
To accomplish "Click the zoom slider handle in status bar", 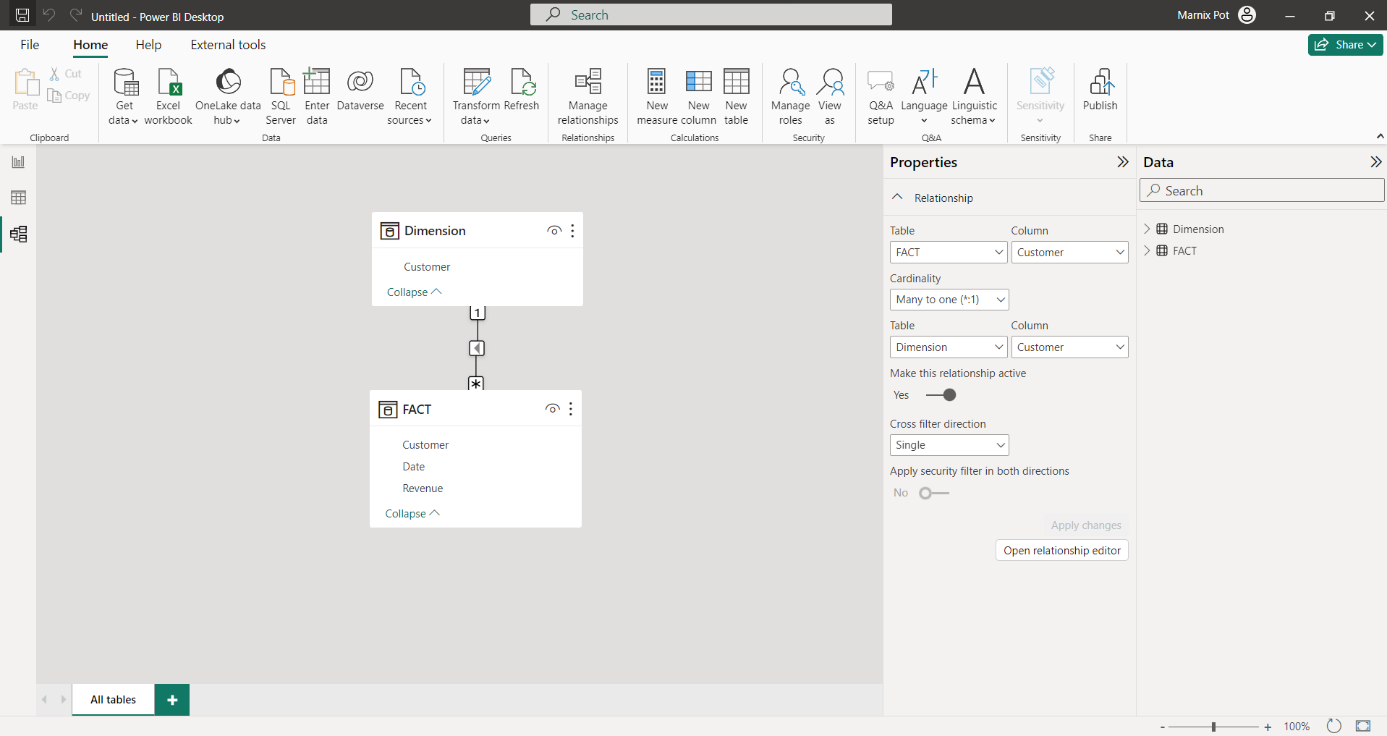I will [1214, 727].
